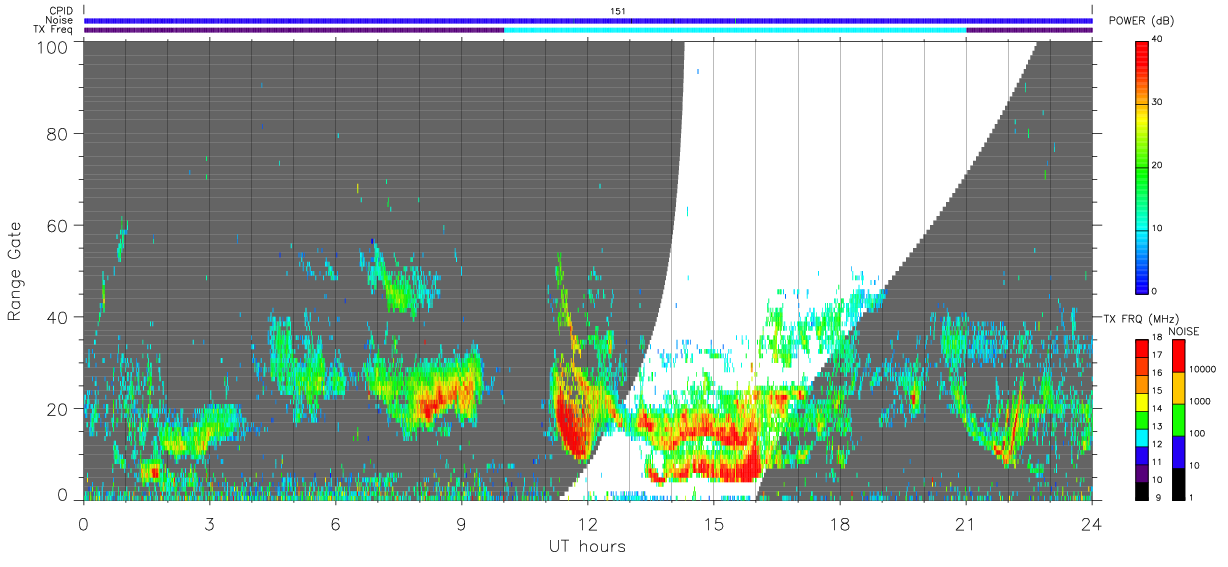1228x567 pixels.
Task: Click the Noise row label above the plot
Action: 59,20
